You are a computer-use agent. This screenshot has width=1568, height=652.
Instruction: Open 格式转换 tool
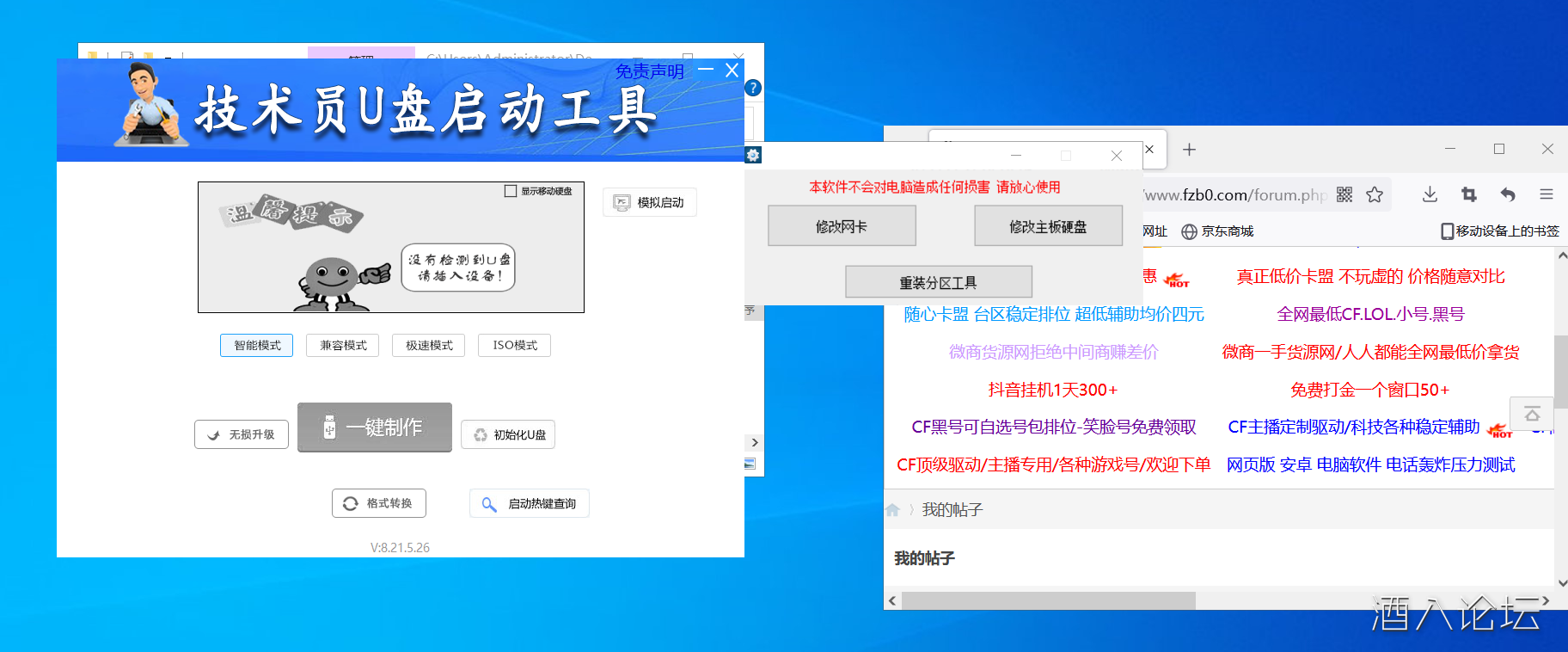[x=379, y=503]
